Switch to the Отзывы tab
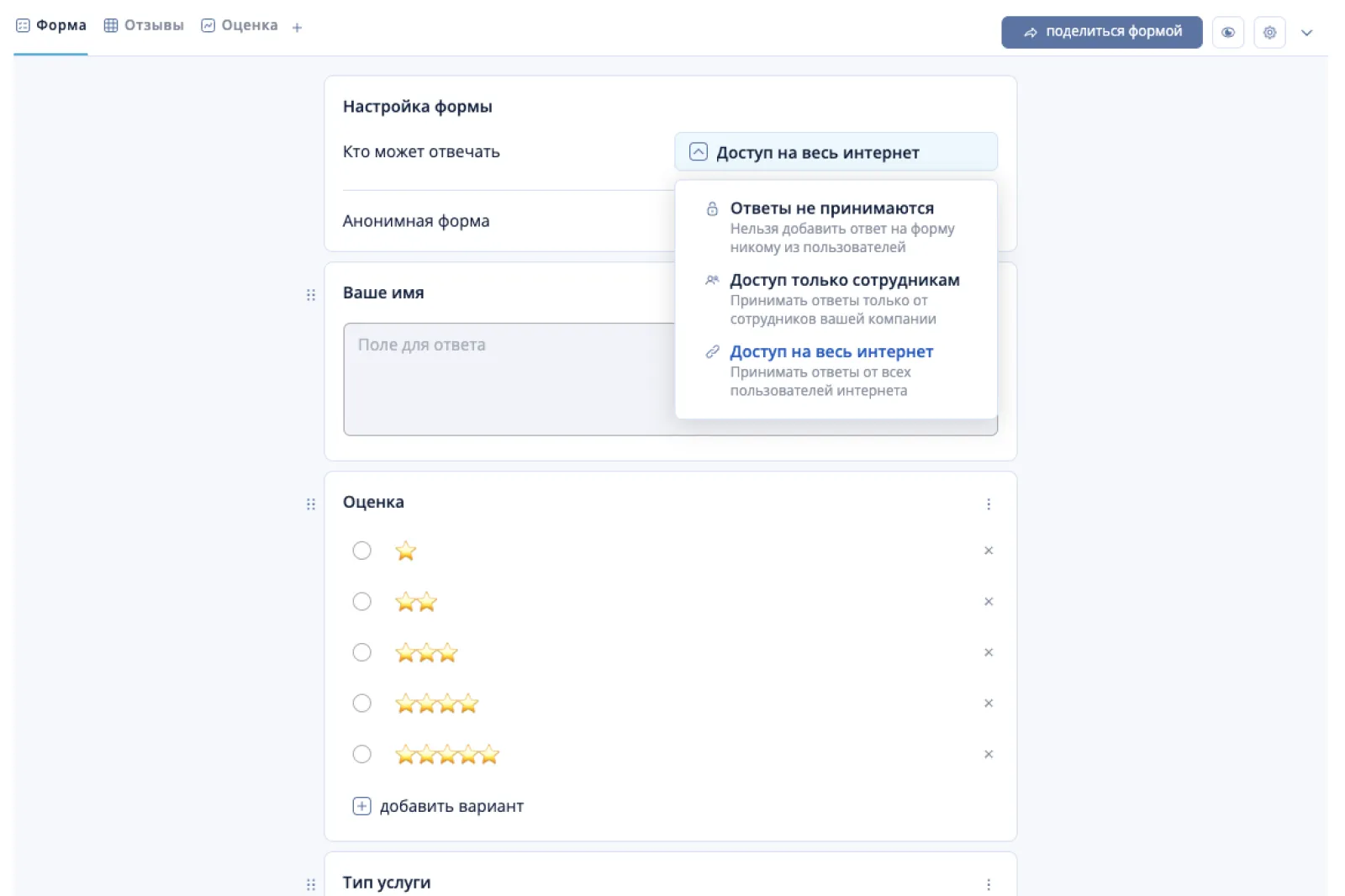 click(144, 25)
